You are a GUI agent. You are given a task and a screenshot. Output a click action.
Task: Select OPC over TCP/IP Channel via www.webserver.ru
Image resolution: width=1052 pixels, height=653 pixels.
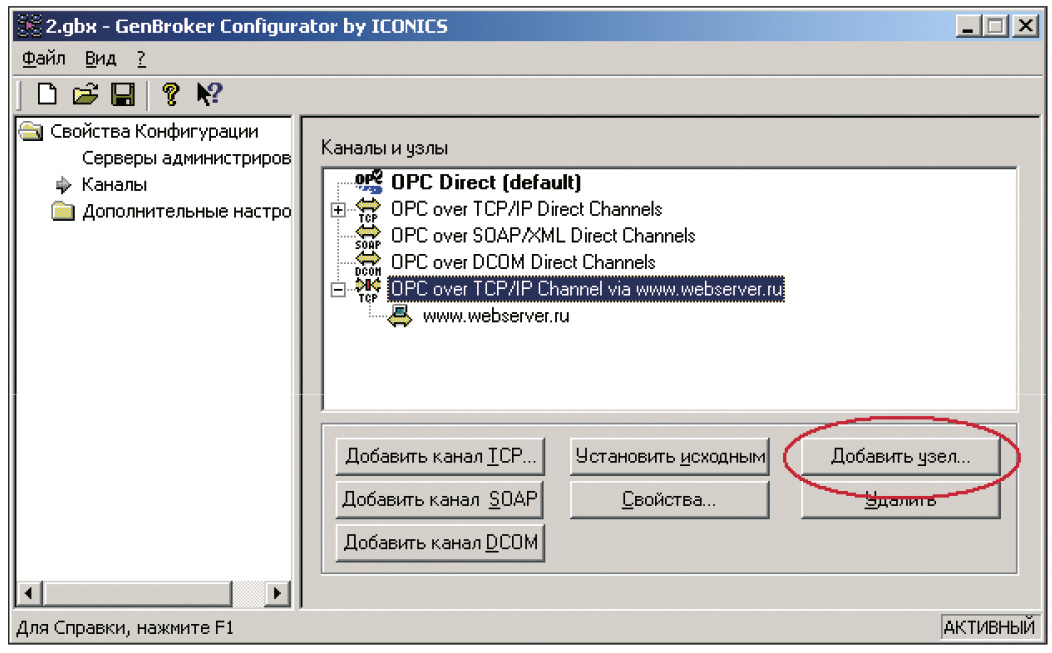click(x=586, y=289)
